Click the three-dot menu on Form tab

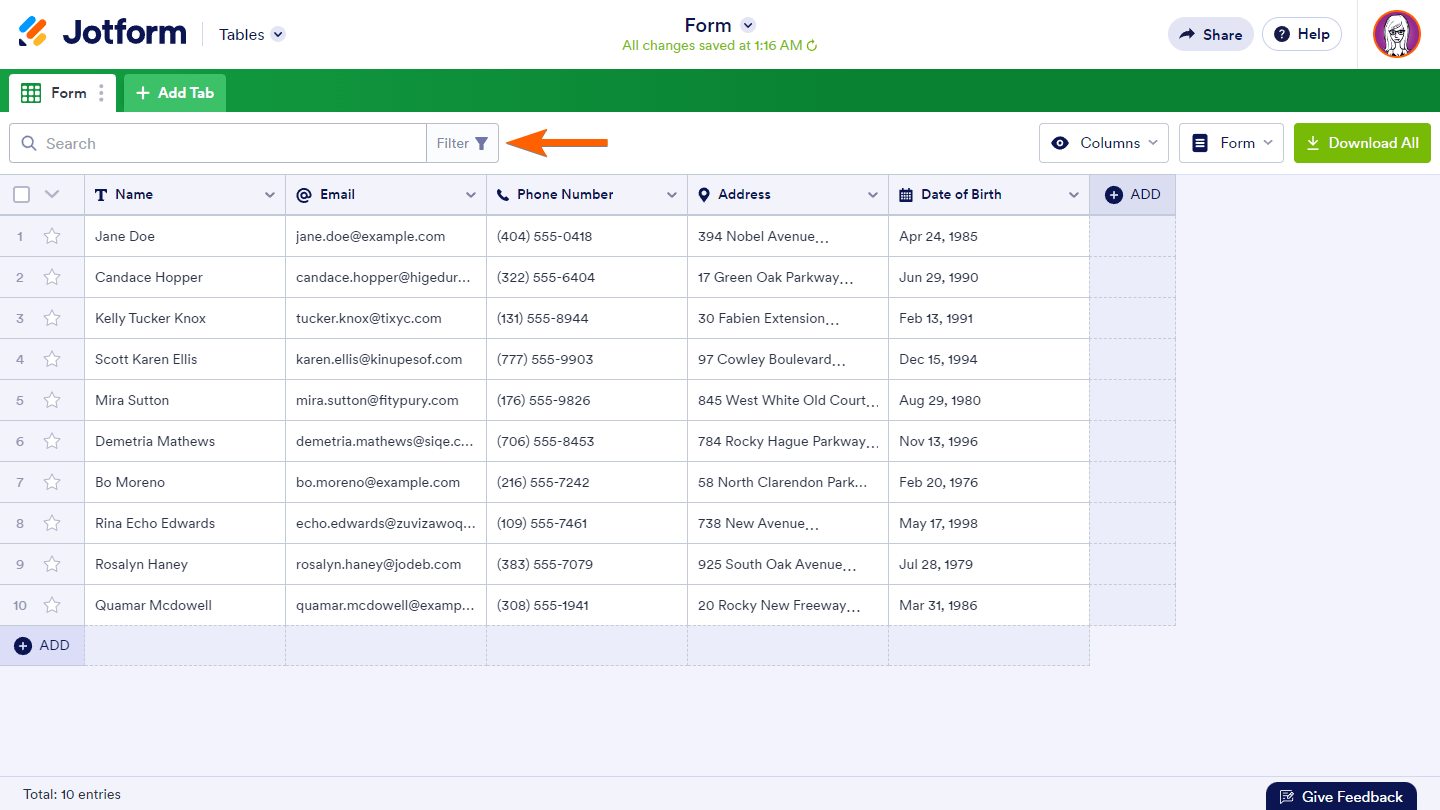pos(101,93)
